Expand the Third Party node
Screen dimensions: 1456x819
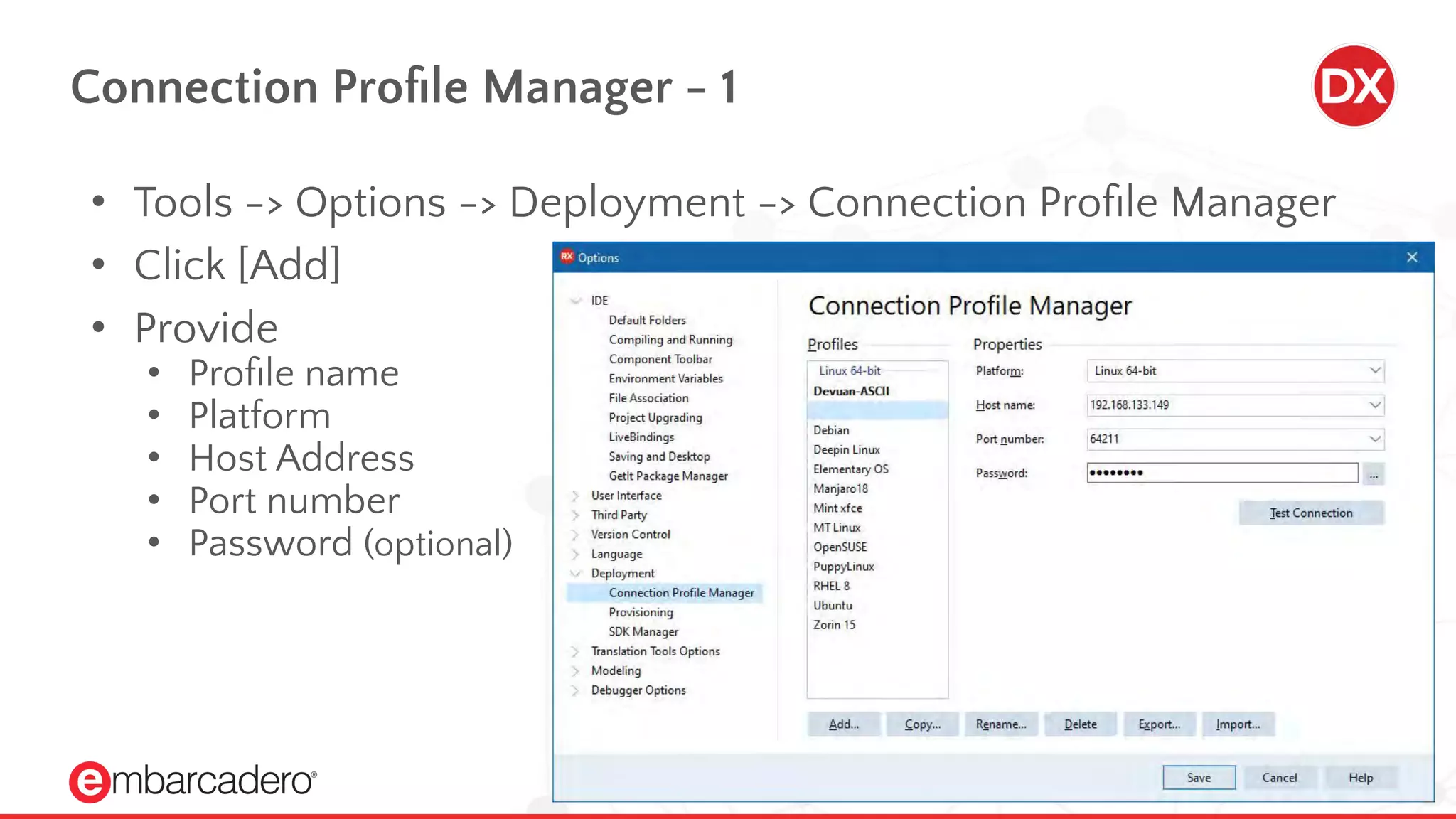point(576,515)
